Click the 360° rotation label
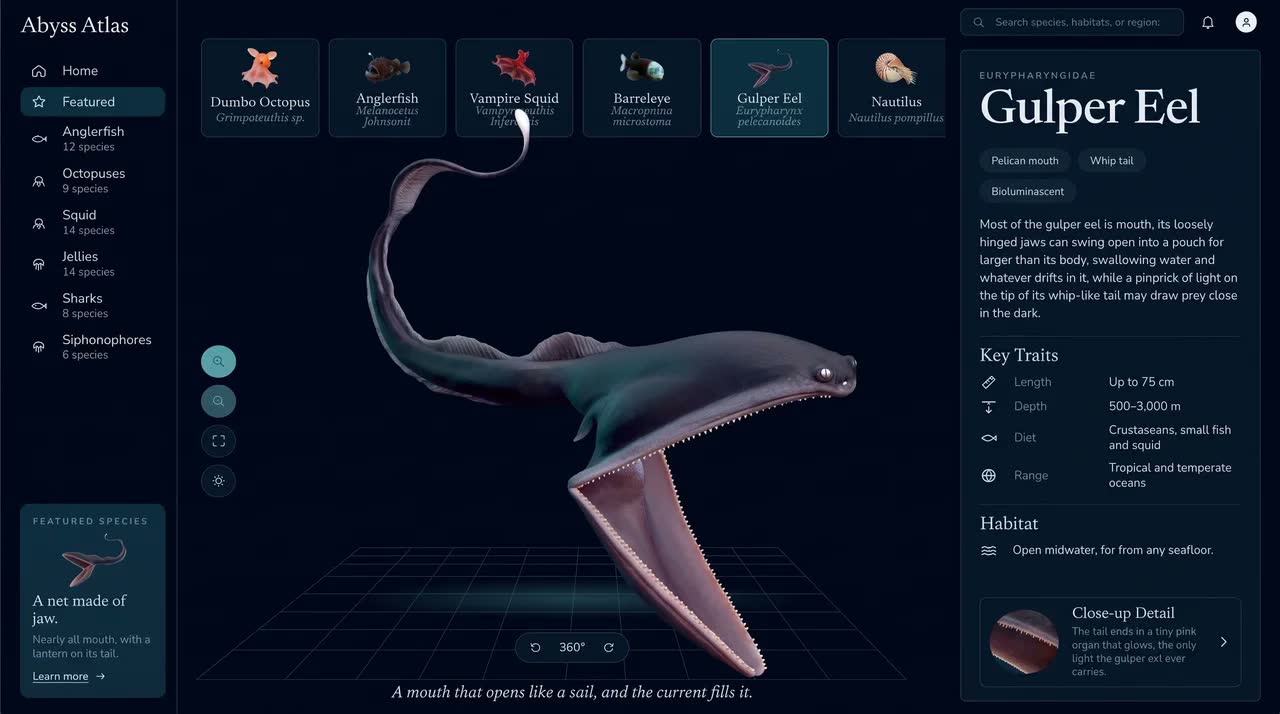Image resolution: width=1280 pixels, height=714 pixels. pyautogui.click(x=572, y=647)
